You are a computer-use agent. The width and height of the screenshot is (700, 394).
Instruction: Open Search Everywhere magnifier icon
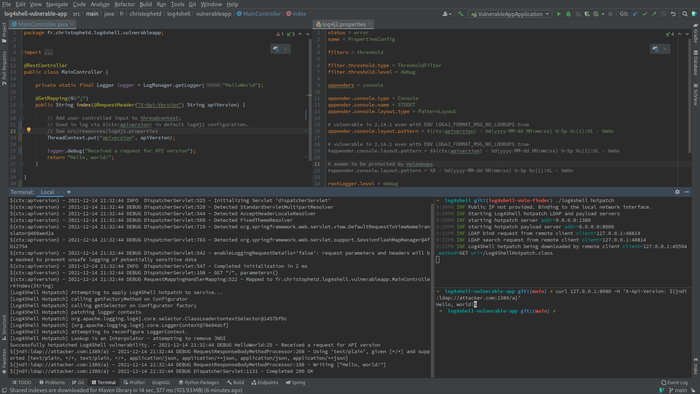[685, 14]
